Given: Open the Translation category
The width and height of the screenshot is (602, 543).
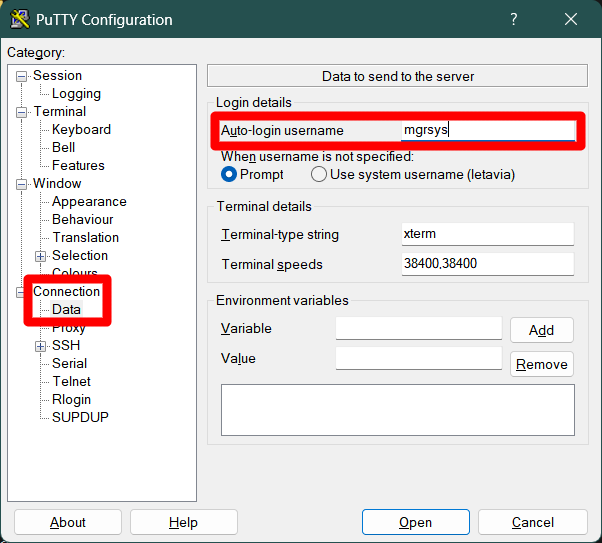Looking at the screenshot, I should pyautogui.click(x=85, y=237).
